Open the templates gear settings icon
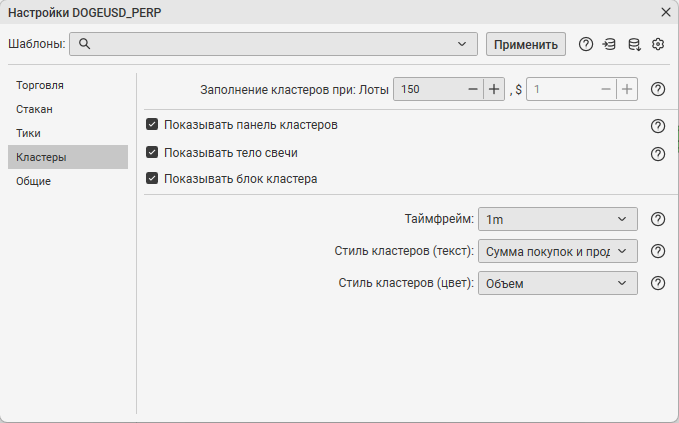The height and width of the screenshot is (423, 679). 658,44
